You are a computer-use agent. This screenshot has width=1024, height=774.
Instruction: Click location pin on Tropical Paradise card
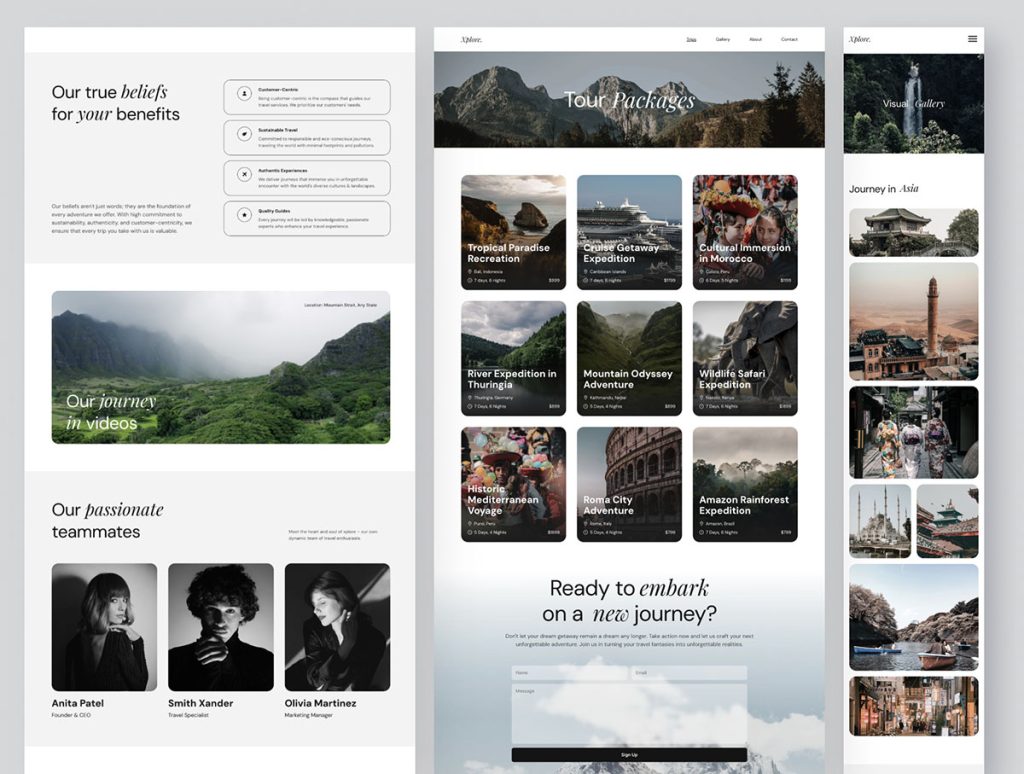point(470,271)
